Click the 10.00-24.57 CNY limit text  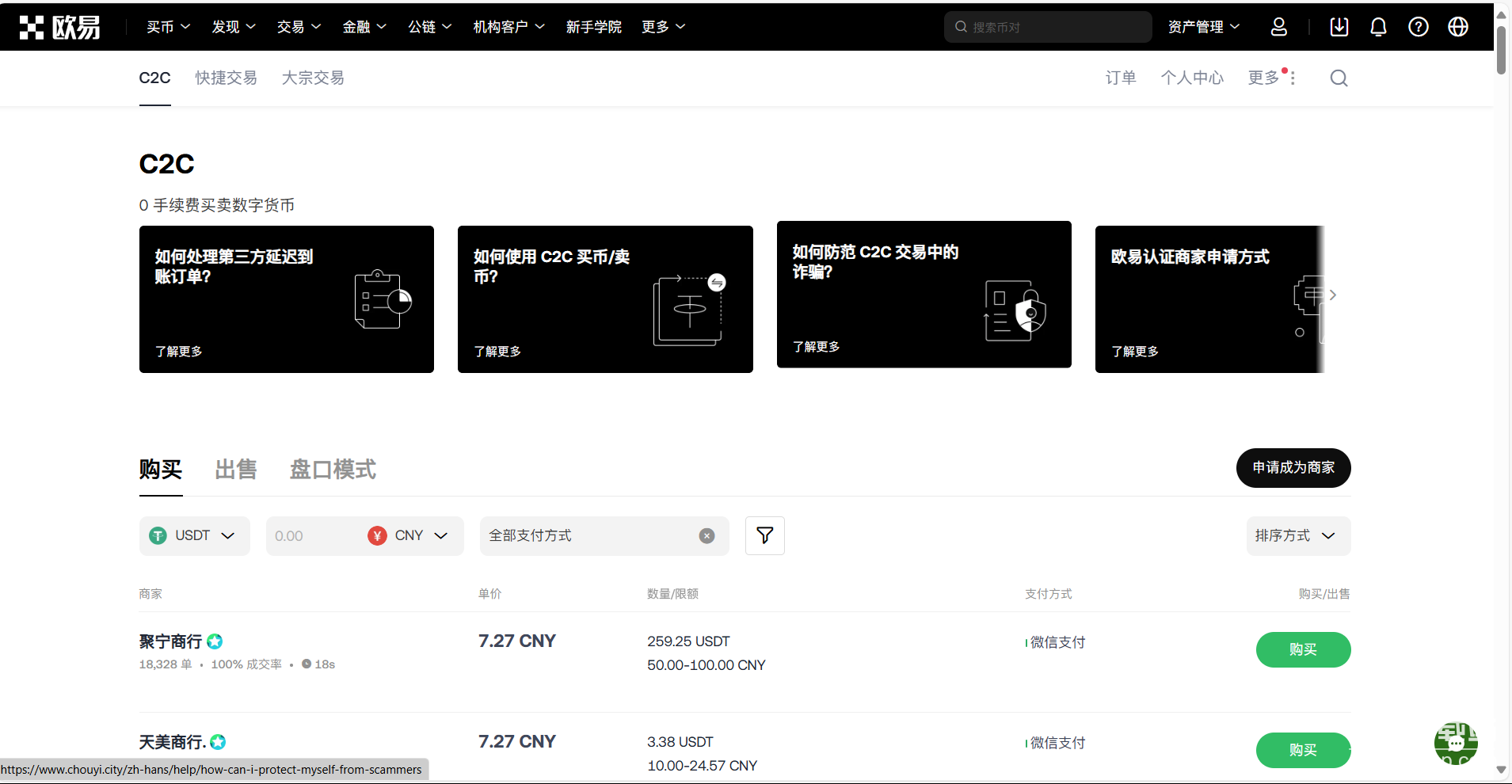(x=703, y=766)
